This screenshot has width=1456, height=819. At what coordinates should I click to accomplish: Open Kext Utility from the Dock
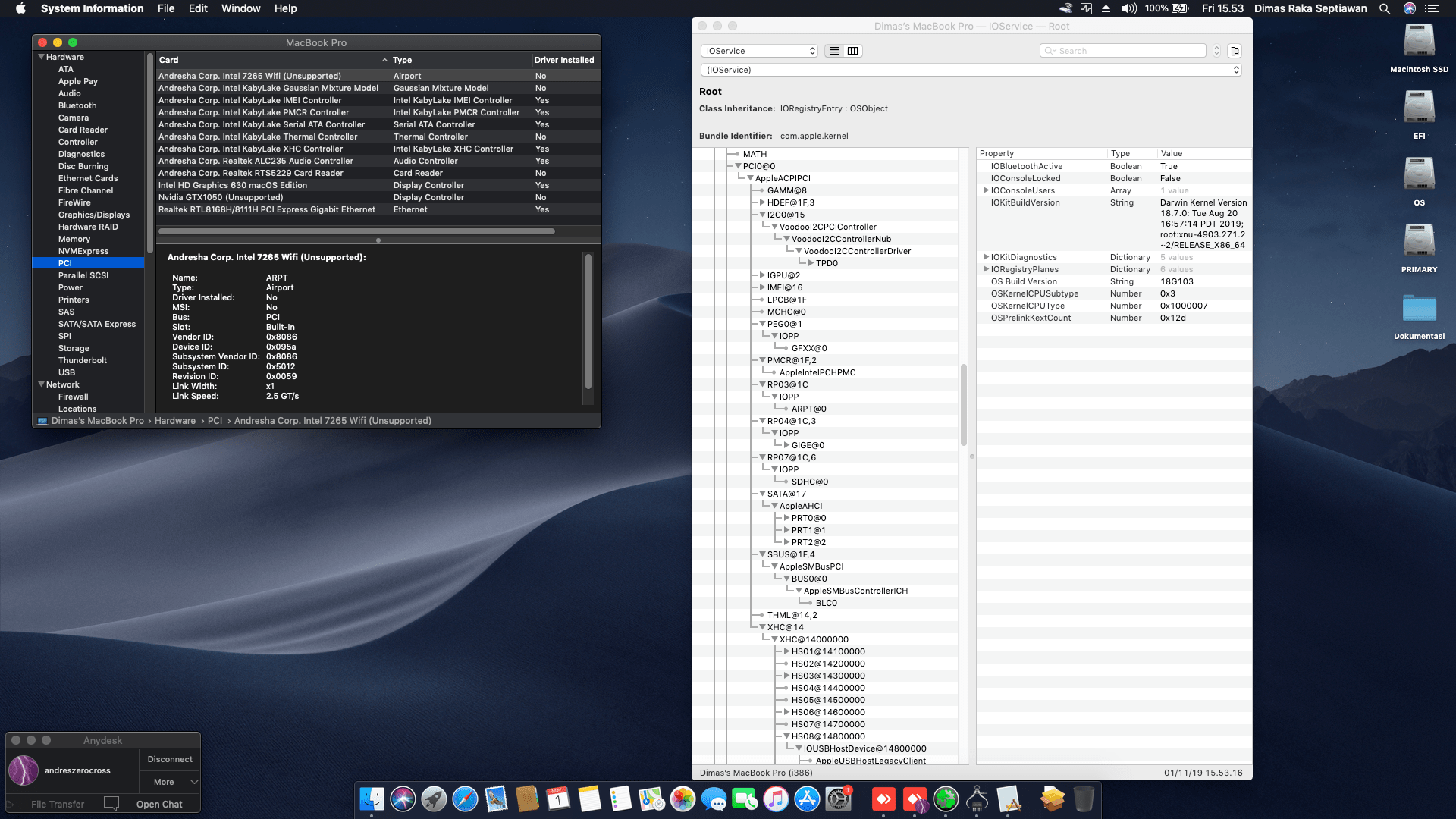1009,799
